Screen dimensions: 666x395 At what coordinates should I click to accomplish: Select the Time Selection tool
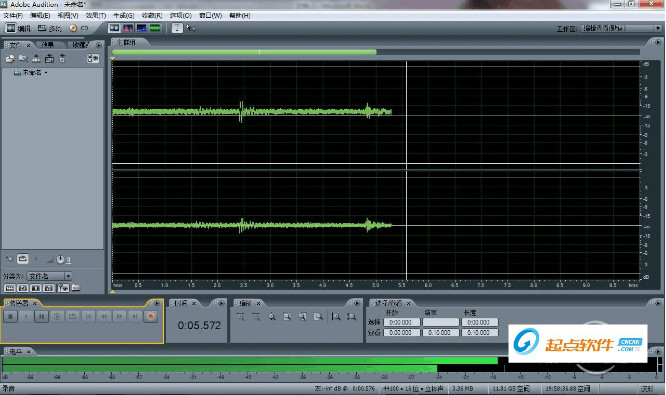click(x=177, y=28)
